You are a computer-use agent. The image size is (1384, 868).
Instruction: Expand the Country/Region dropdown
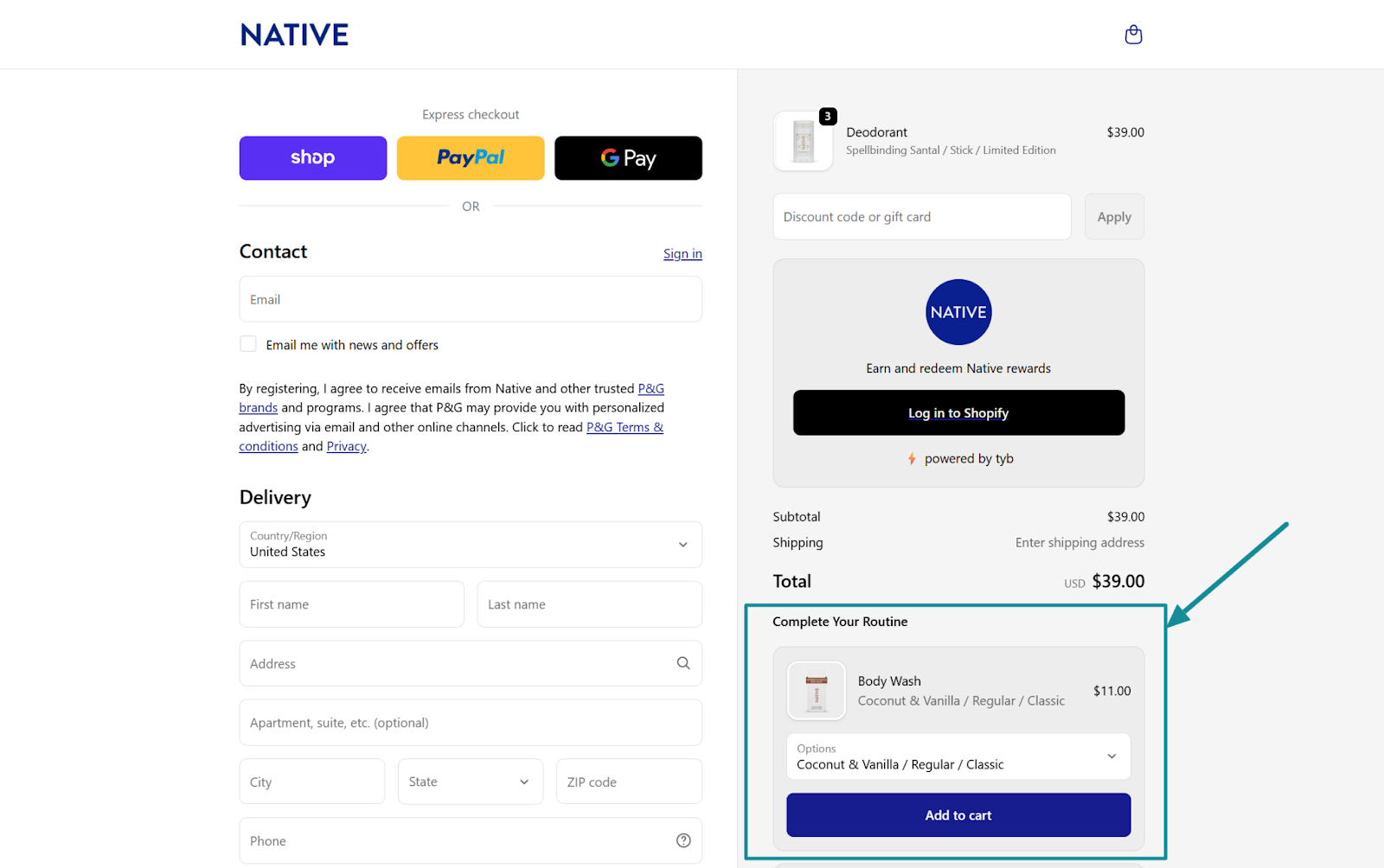(682, 545)
